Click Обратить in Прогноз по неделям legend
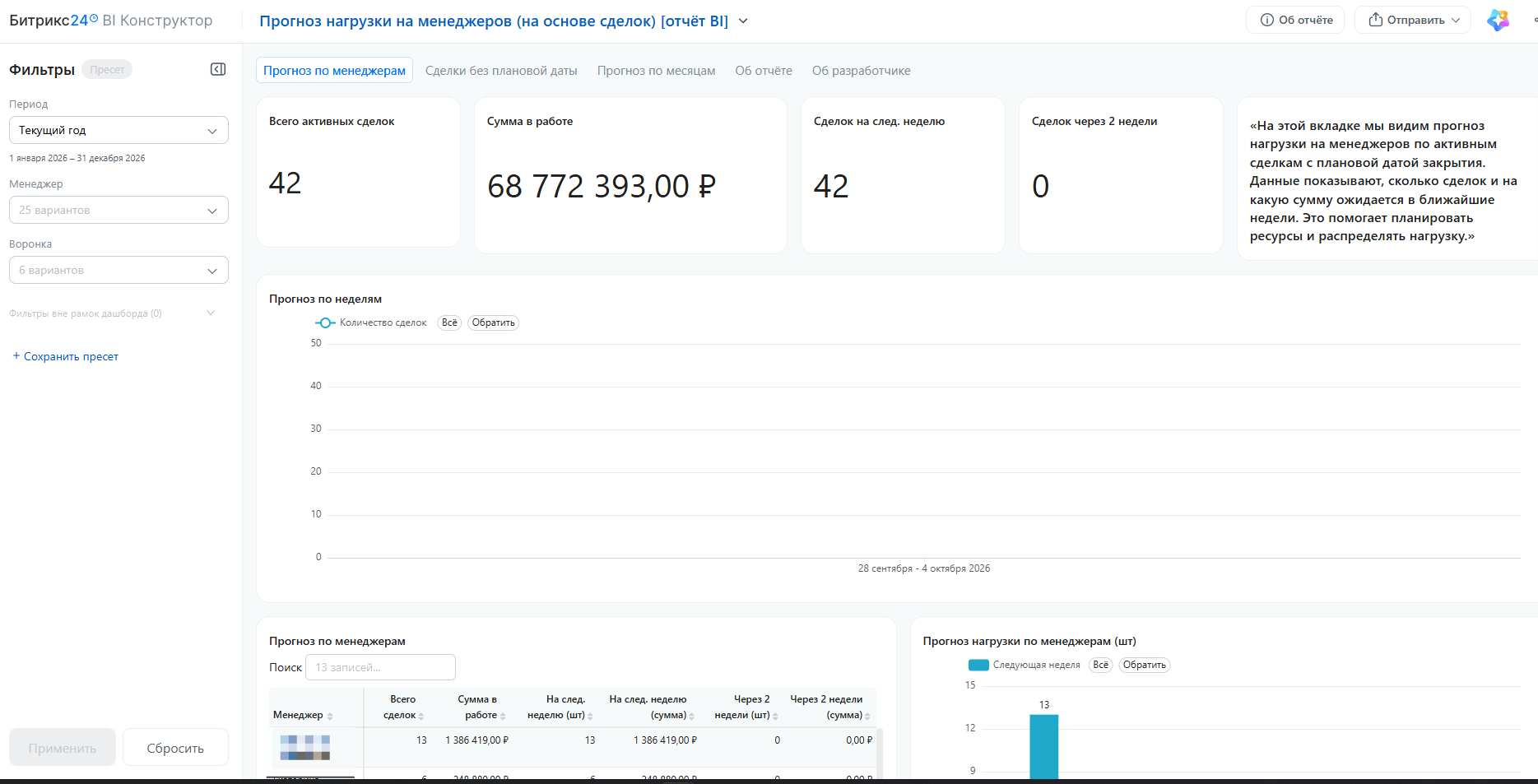The width and height of the screenshot is (1538, 784). [494, 322]
